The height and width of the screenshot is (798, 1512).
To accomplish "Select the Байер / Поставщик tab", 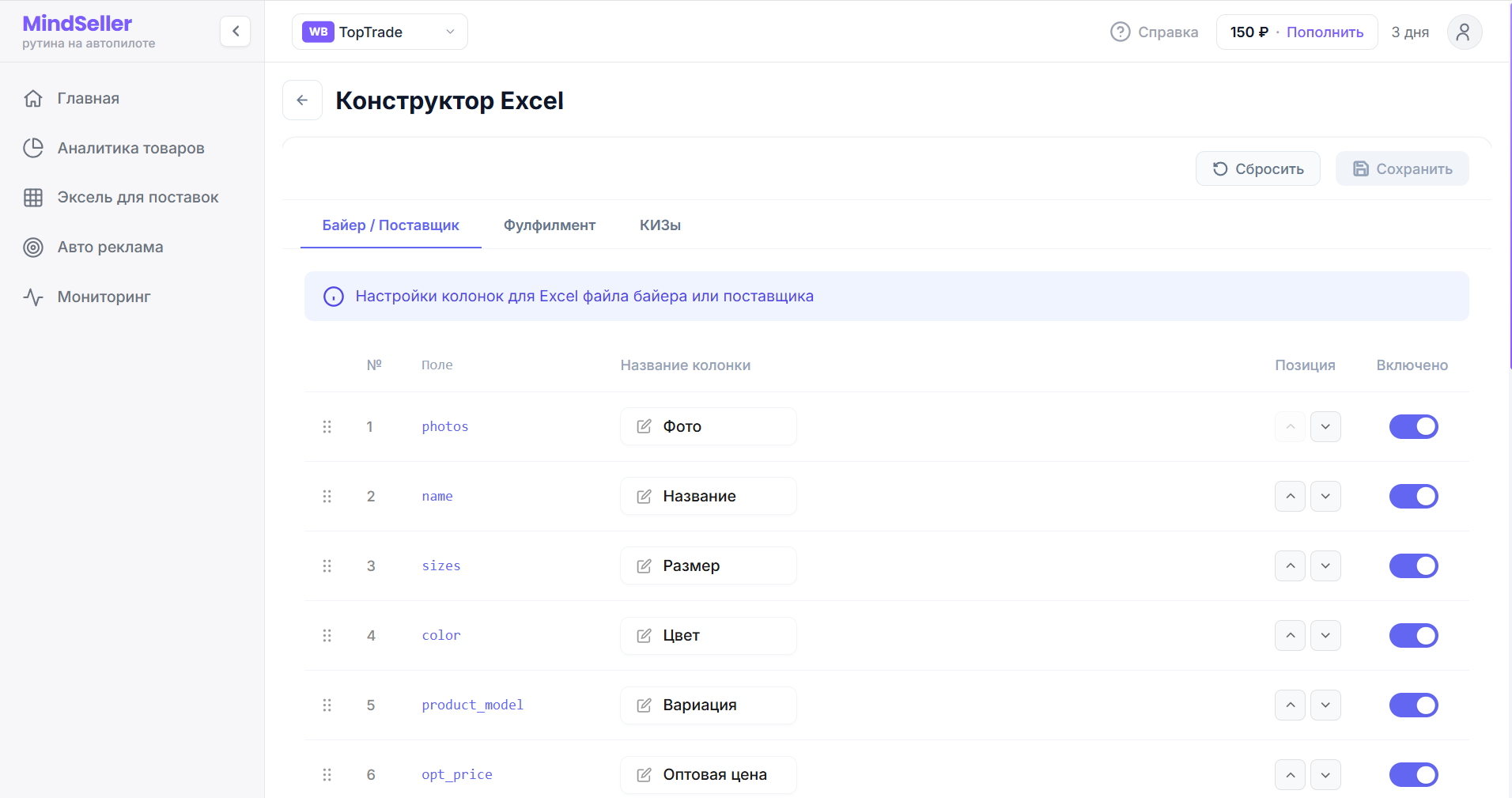I will [x=391, y=225].
